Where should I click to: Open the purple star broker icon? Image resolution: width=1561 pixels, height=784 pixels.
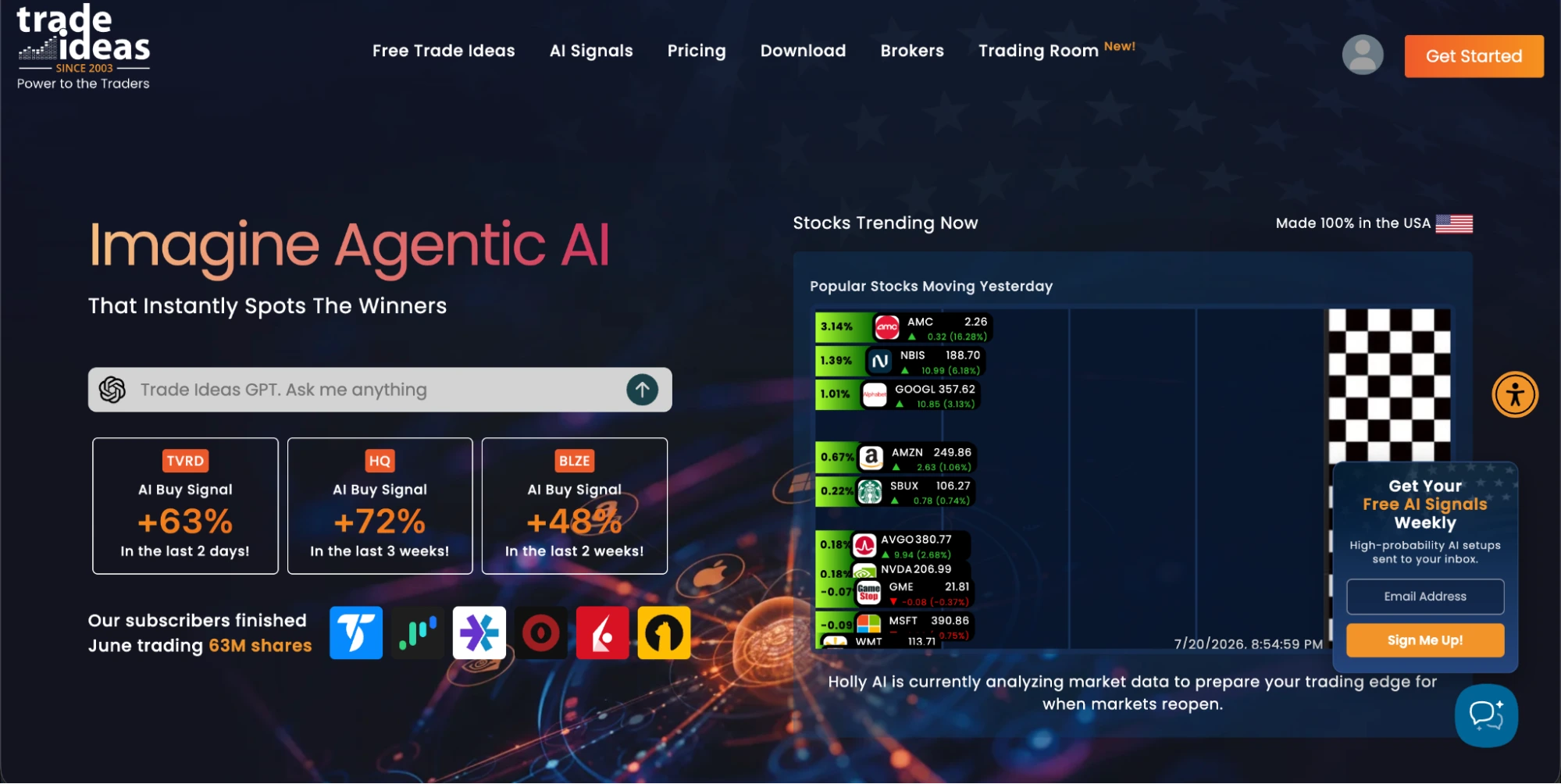[x=479, y=633]
